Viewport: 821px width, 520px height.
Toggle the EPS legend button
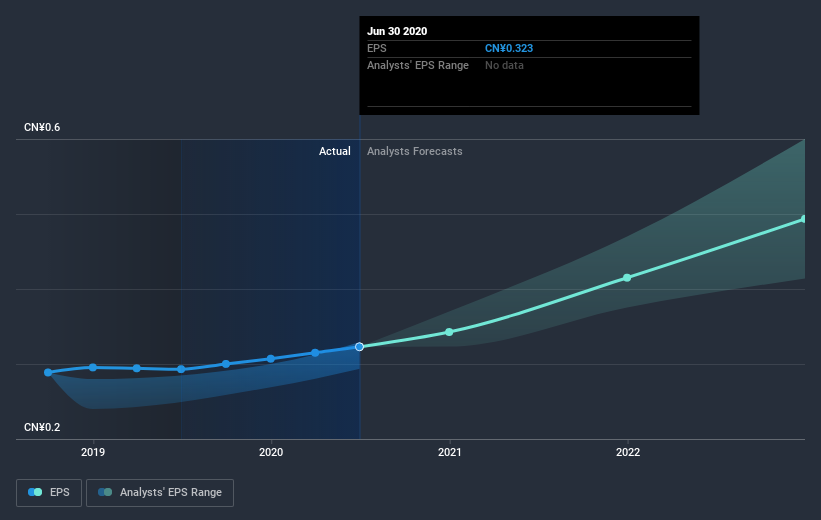(49, 492)
